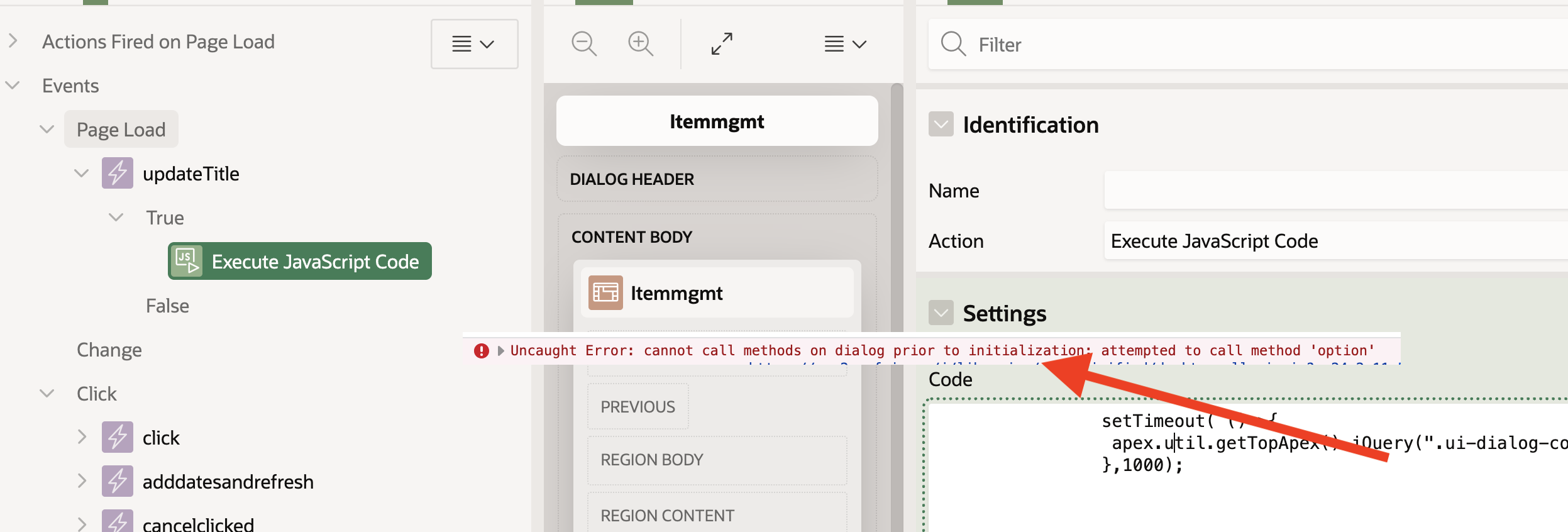The height and width of the screenshot is (532, 1568).
Task: Collapse the Events tree node
Action: (x=13, y=86)
